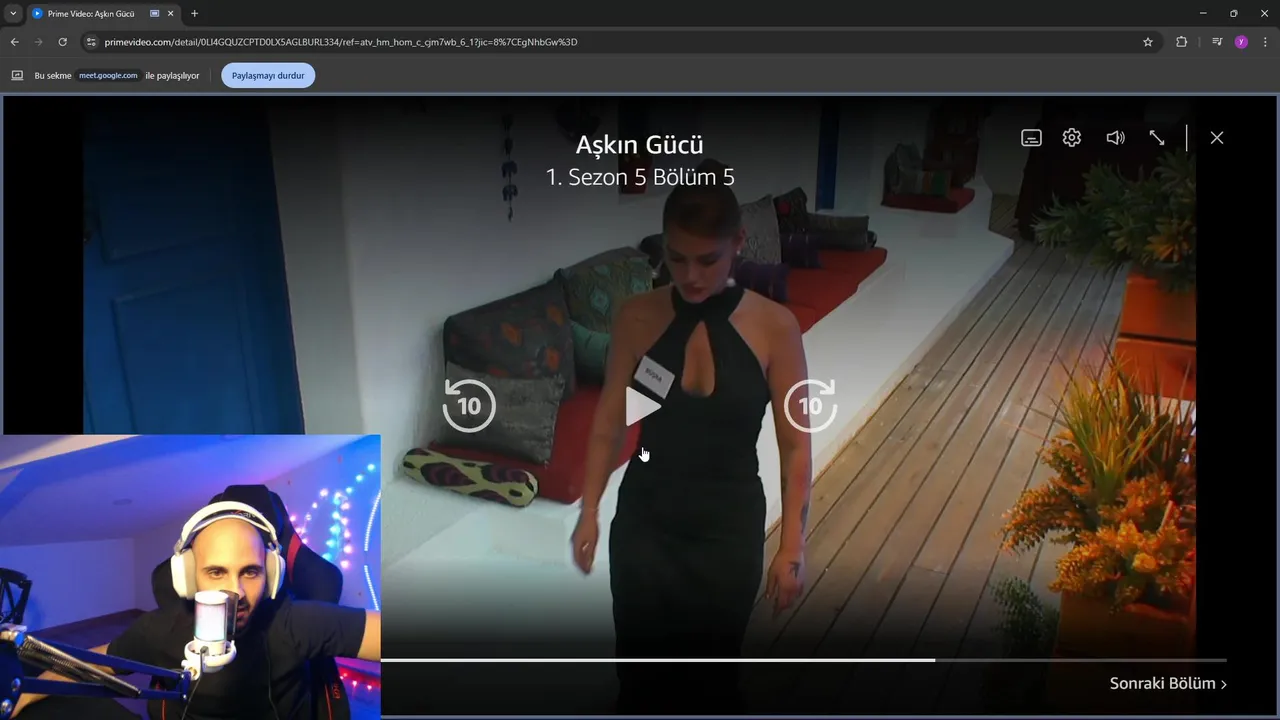
Task: Bookmark this page with the star icon
Action: [x=1148, y=42]
